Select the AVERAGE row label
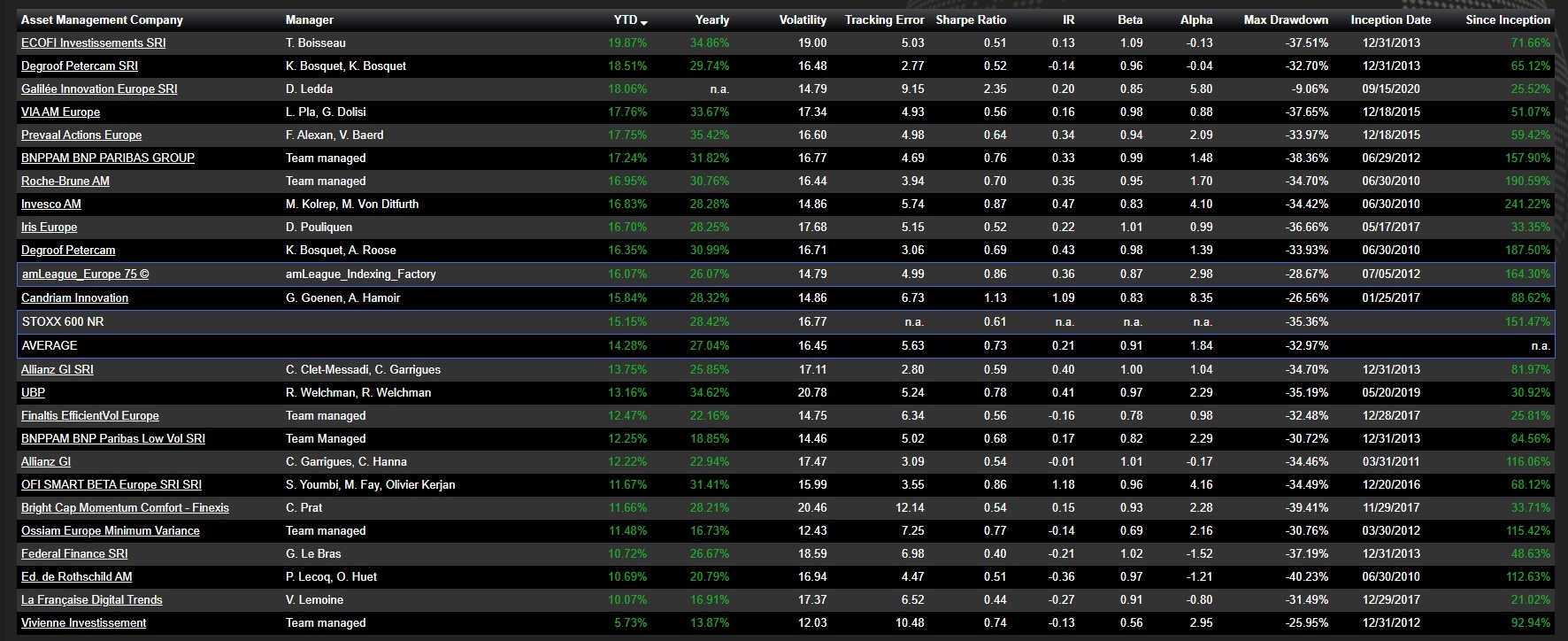The height and width of the screenshot is (641, 1568). tap(50, 345)
